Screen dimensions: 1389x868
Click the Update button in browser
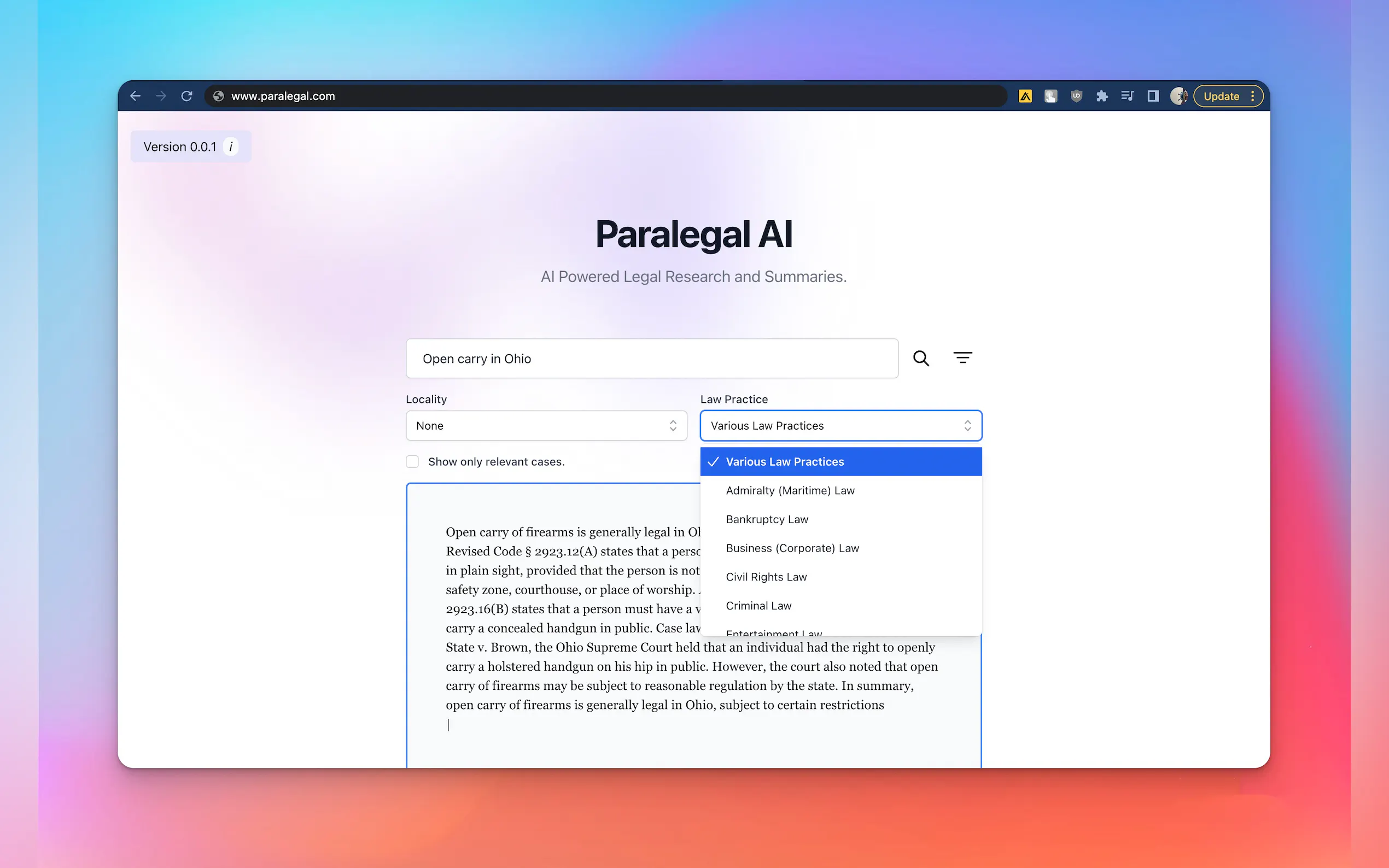[1221, 96]
